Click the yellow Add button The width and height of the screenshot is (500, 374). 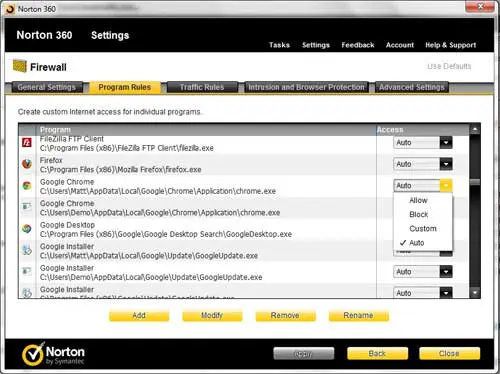point(139,316)
